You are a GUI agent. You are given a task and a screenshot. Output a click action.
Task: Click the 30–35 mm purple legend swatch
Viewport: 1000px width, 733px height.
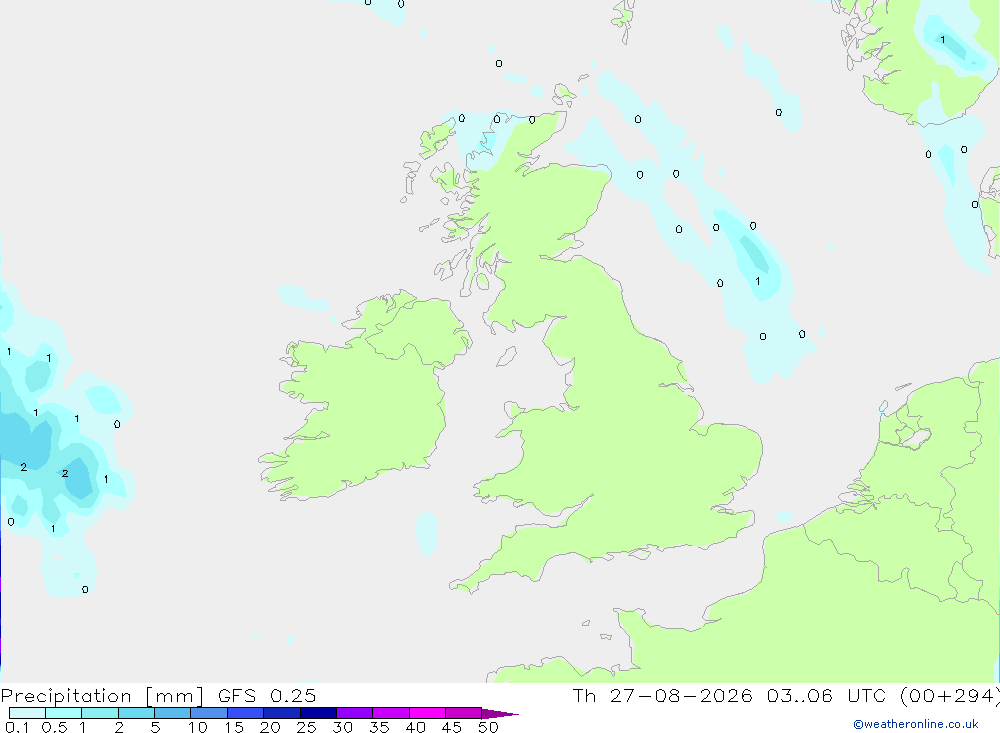click(354, 713)
